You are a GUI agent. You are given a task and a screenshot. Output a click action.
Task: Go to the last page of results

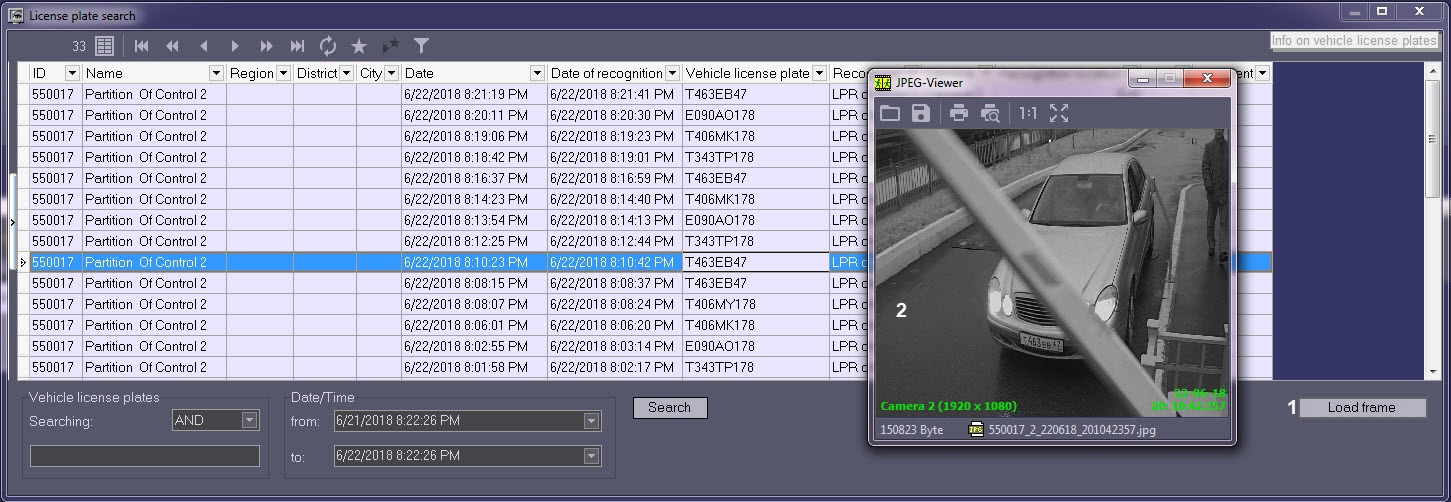297,45
